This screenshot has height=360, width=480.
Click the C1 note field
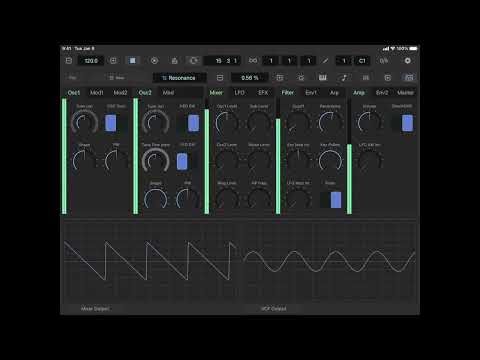[x=362, y=61]
